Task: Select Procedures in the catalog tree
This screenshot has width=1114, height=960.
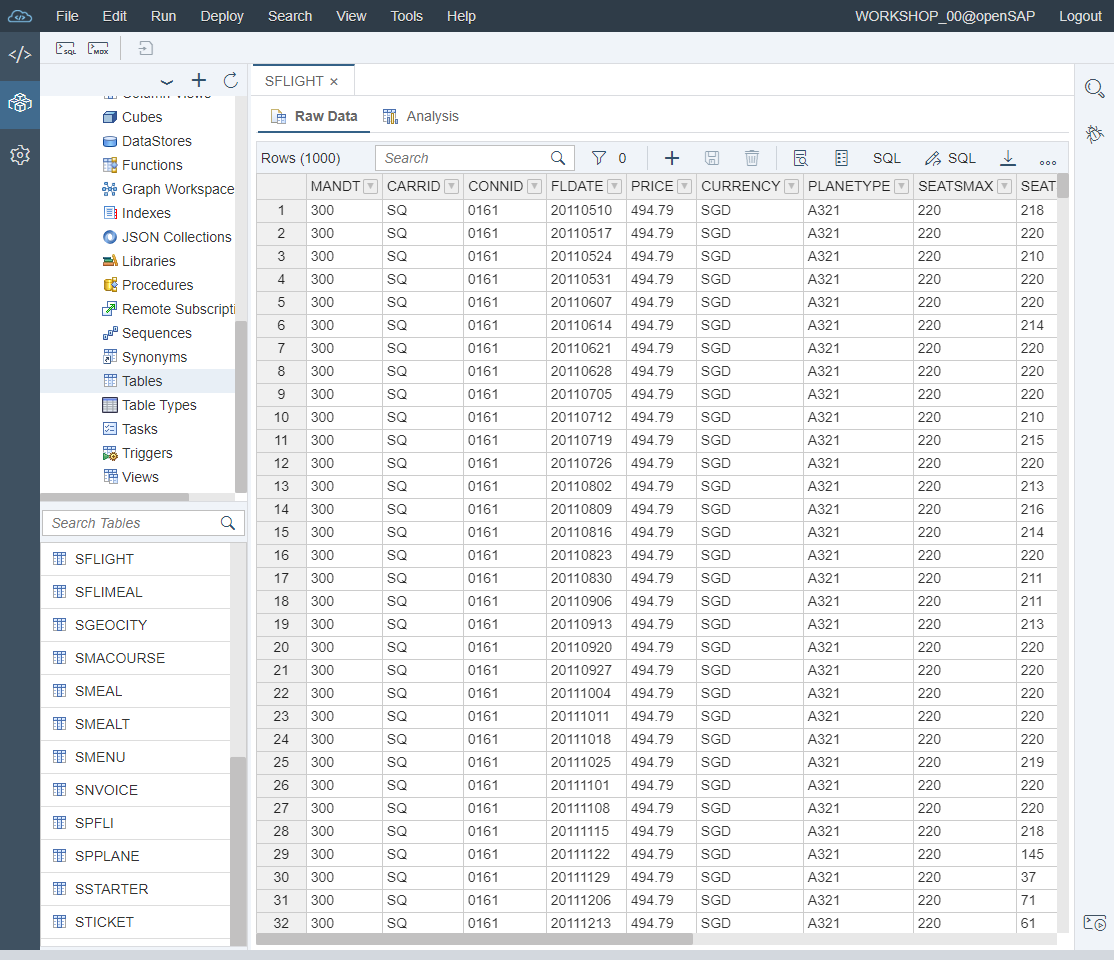Action: point(157,285)
